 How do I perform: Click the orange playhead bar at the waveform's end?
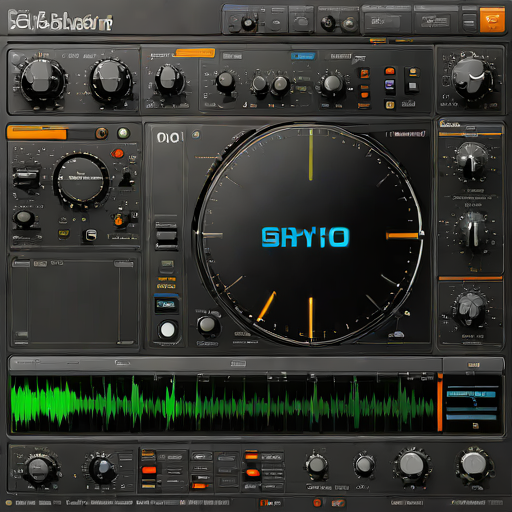tap(440, 403)
